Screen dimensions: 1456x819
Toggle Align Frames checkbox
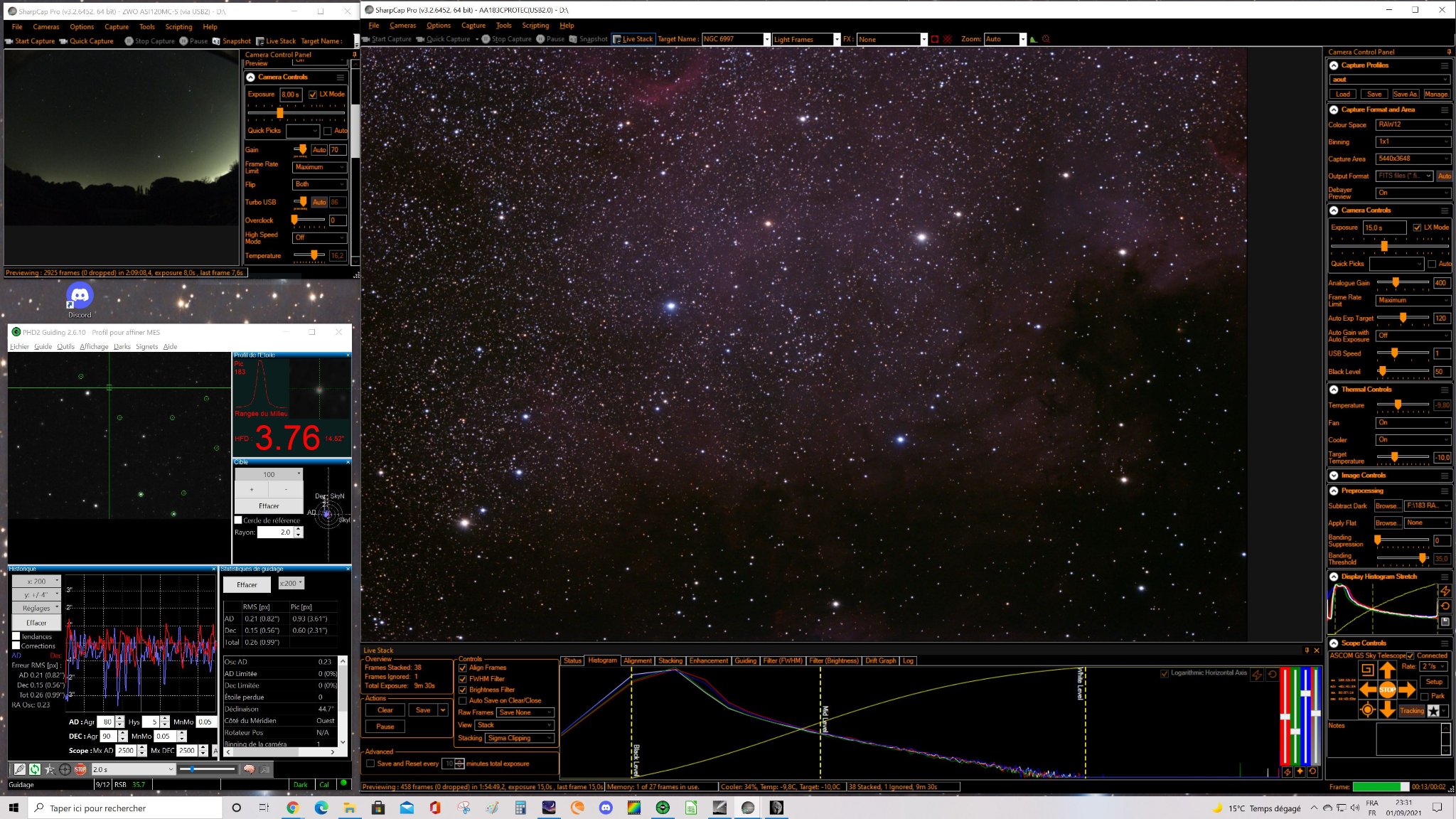463,668
